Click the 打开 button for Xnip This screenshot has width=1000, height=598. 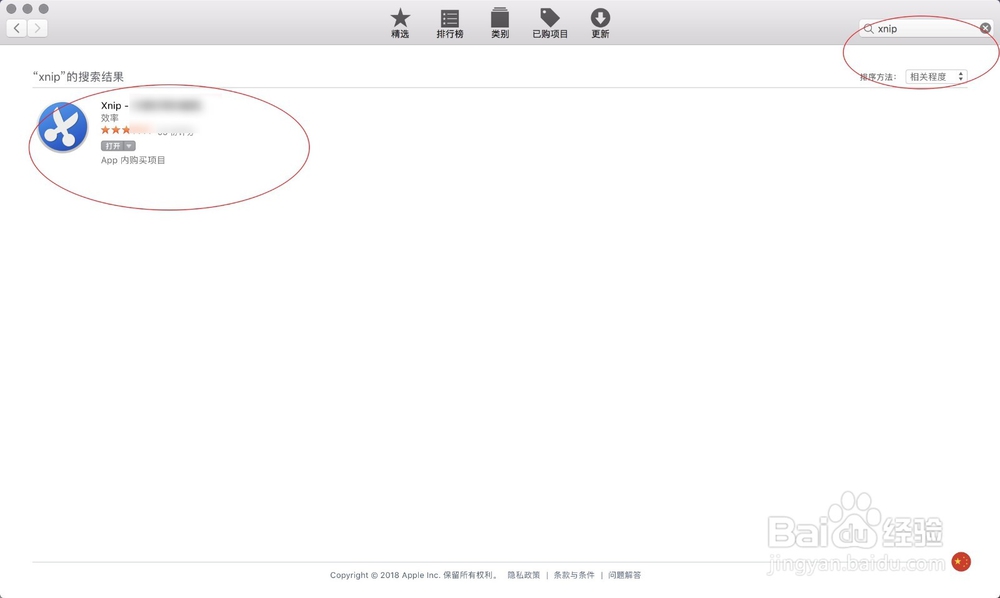(x=113, y=146)
